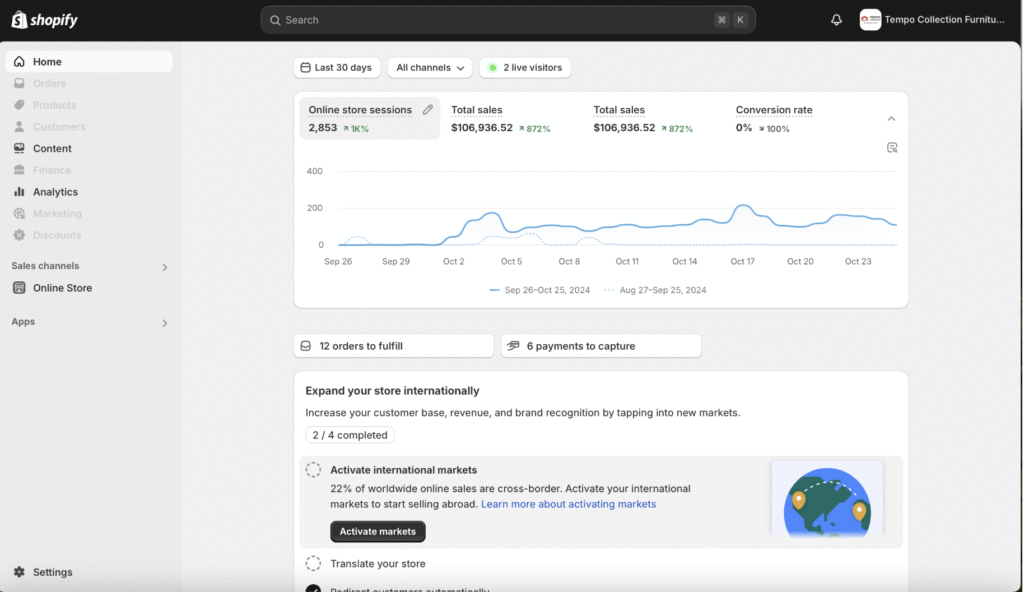Viewport: 1024px width, 592px height.
Task: Select the first Total sales metric
Action: tap(501, 118)
